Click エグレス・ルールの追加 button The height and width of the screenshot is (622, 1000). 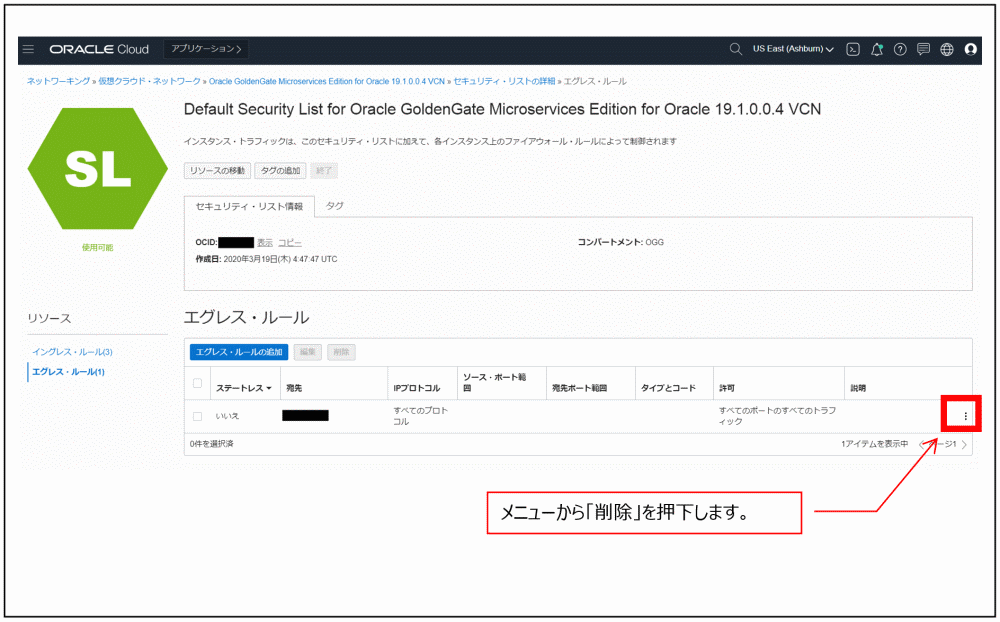(239, 352)
